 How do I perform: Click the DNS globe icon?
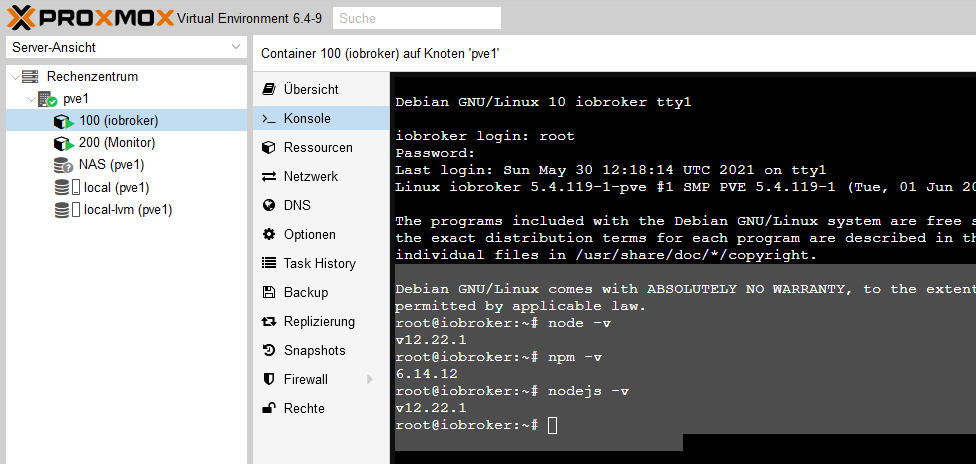(269, 206)
